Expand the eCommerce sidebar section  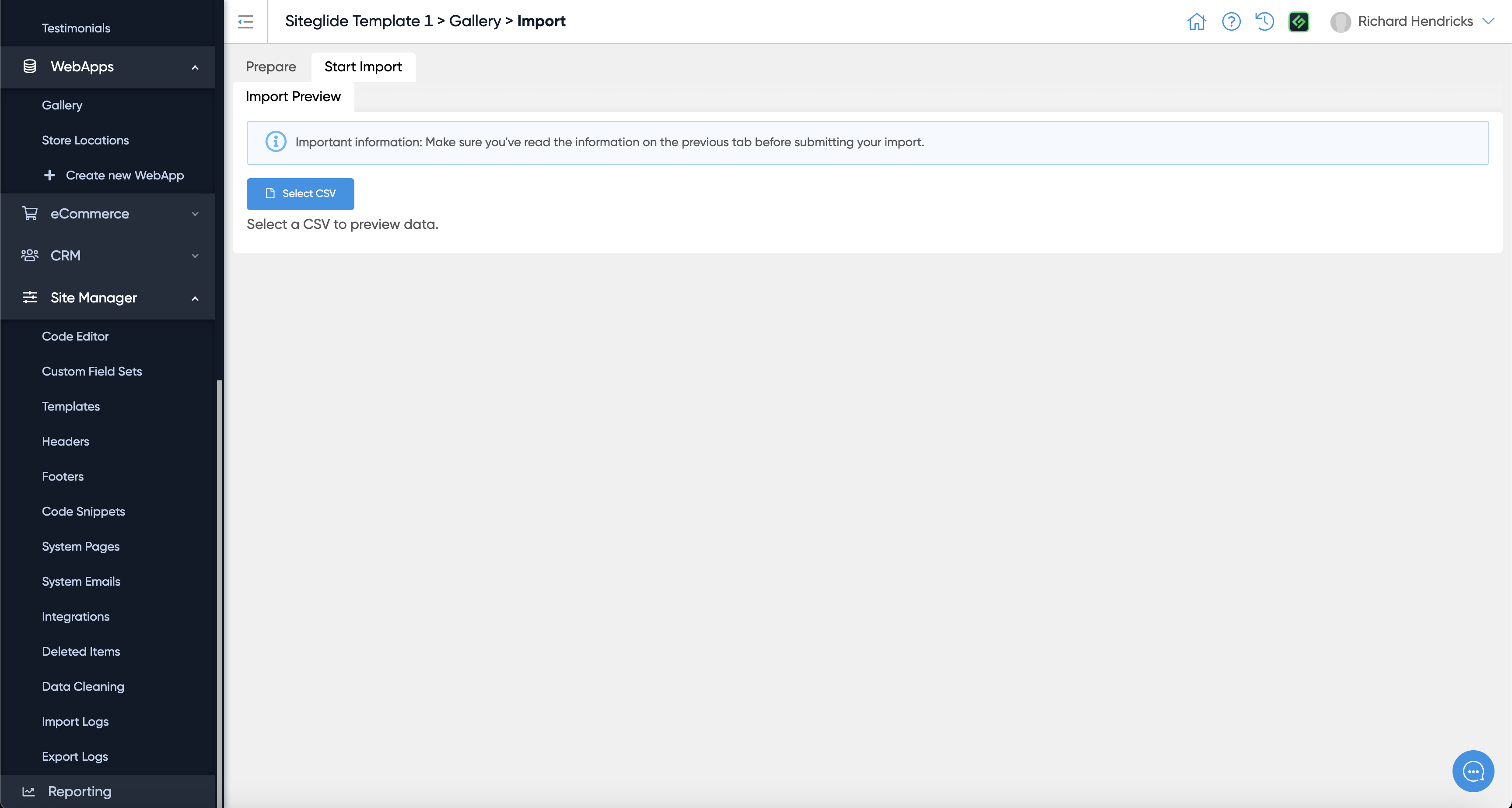point(195,214)
